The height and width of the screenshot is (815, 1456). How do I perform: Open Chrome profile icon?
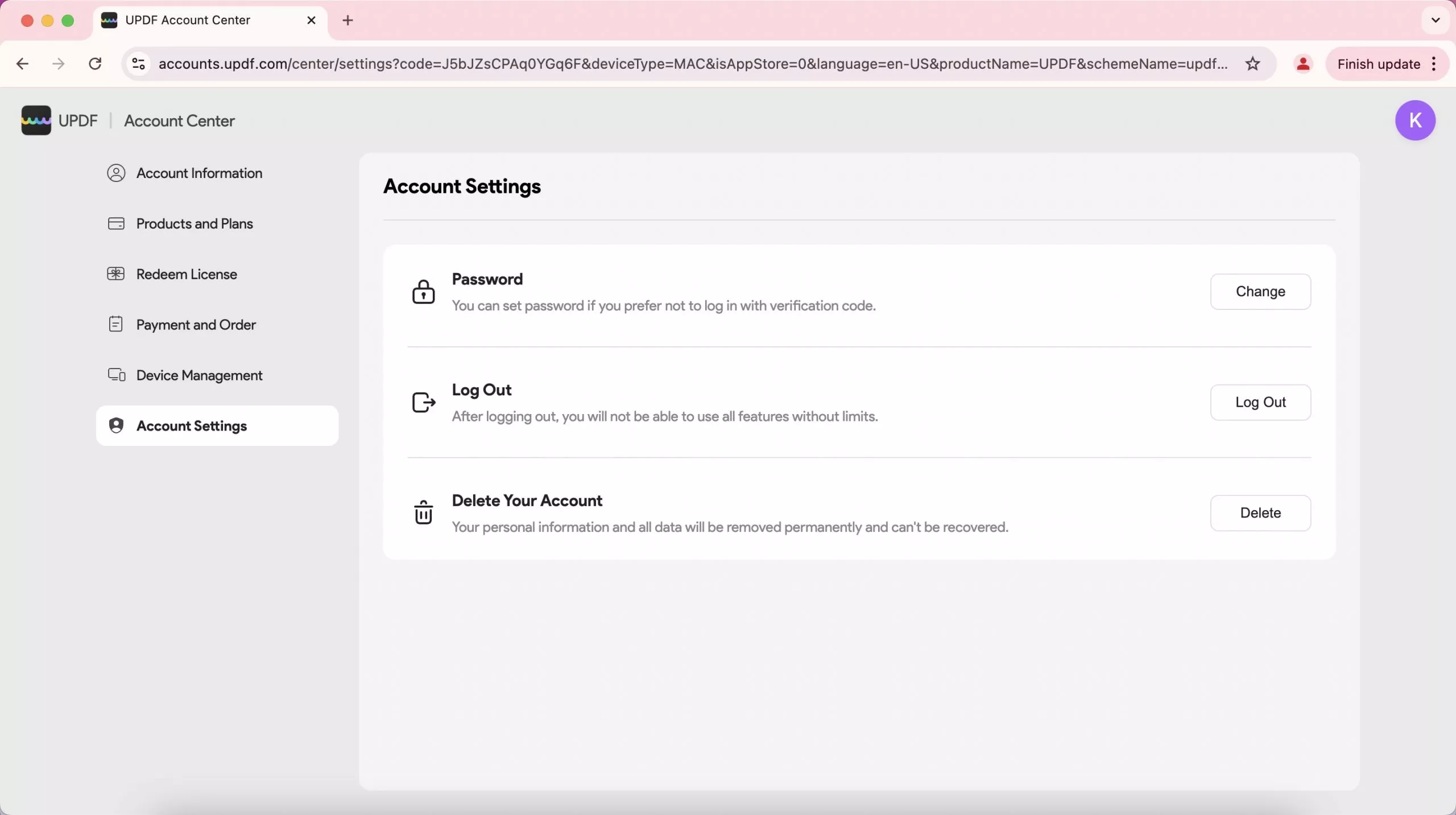(x=1302, y=64)
